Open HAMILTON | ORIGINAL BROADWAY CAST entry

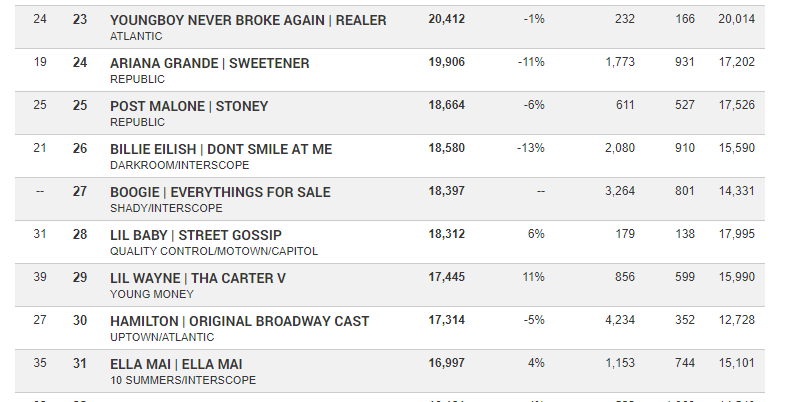(240, 321)
